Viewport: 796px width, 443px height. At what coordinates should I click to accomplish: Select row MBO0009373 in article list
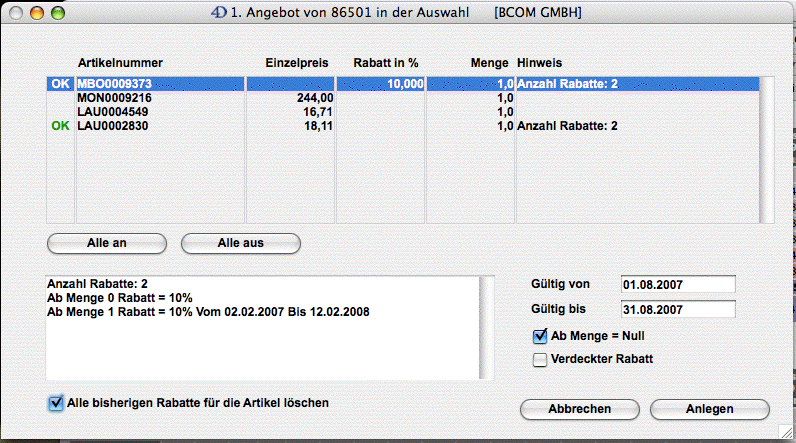click(x=160, y=85)
